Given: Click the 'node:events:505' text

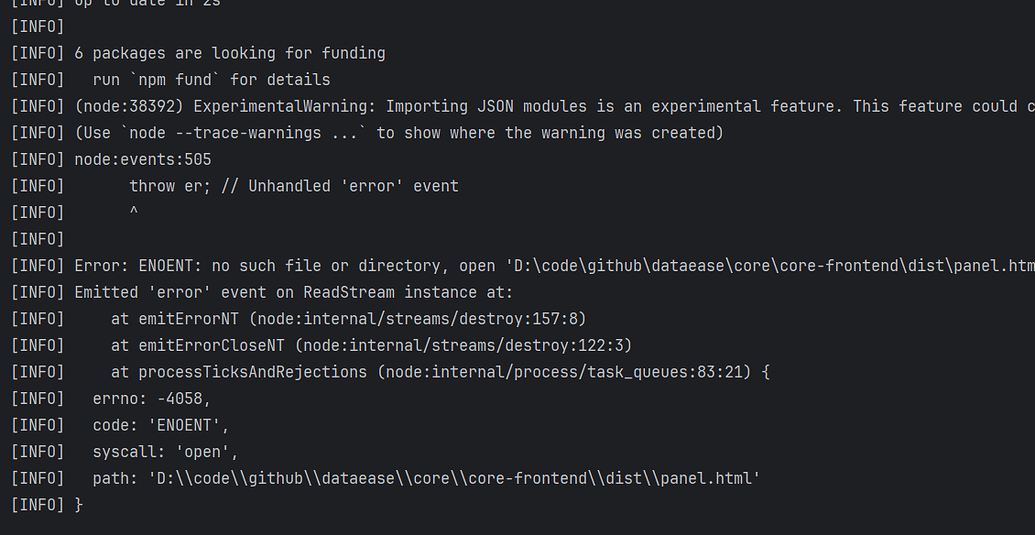Looking at the screenshot, I should coord(143,160).
